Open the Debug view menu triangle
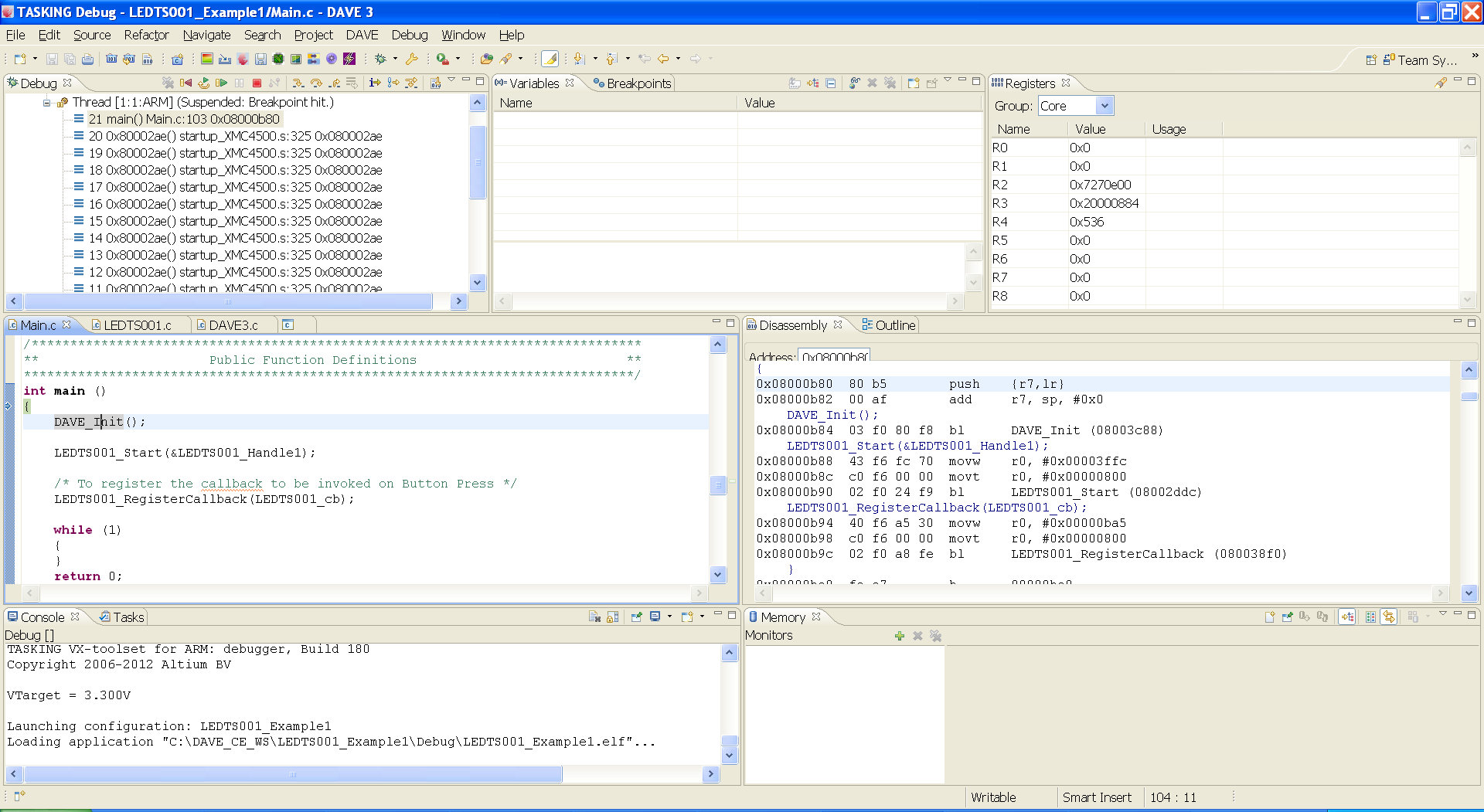 (x=451, y=80)
